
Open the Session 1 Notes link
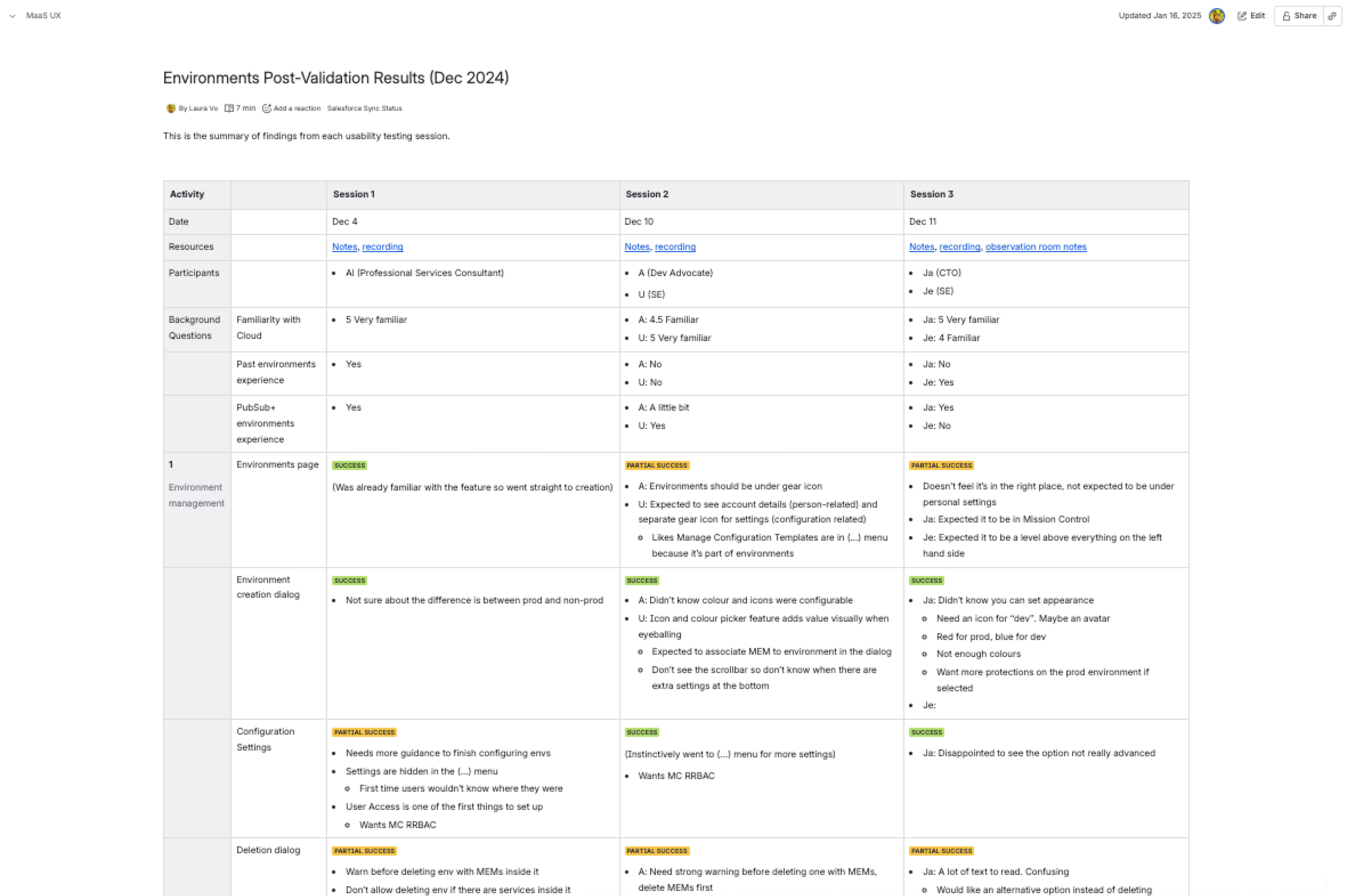click(x=345, y=247)
